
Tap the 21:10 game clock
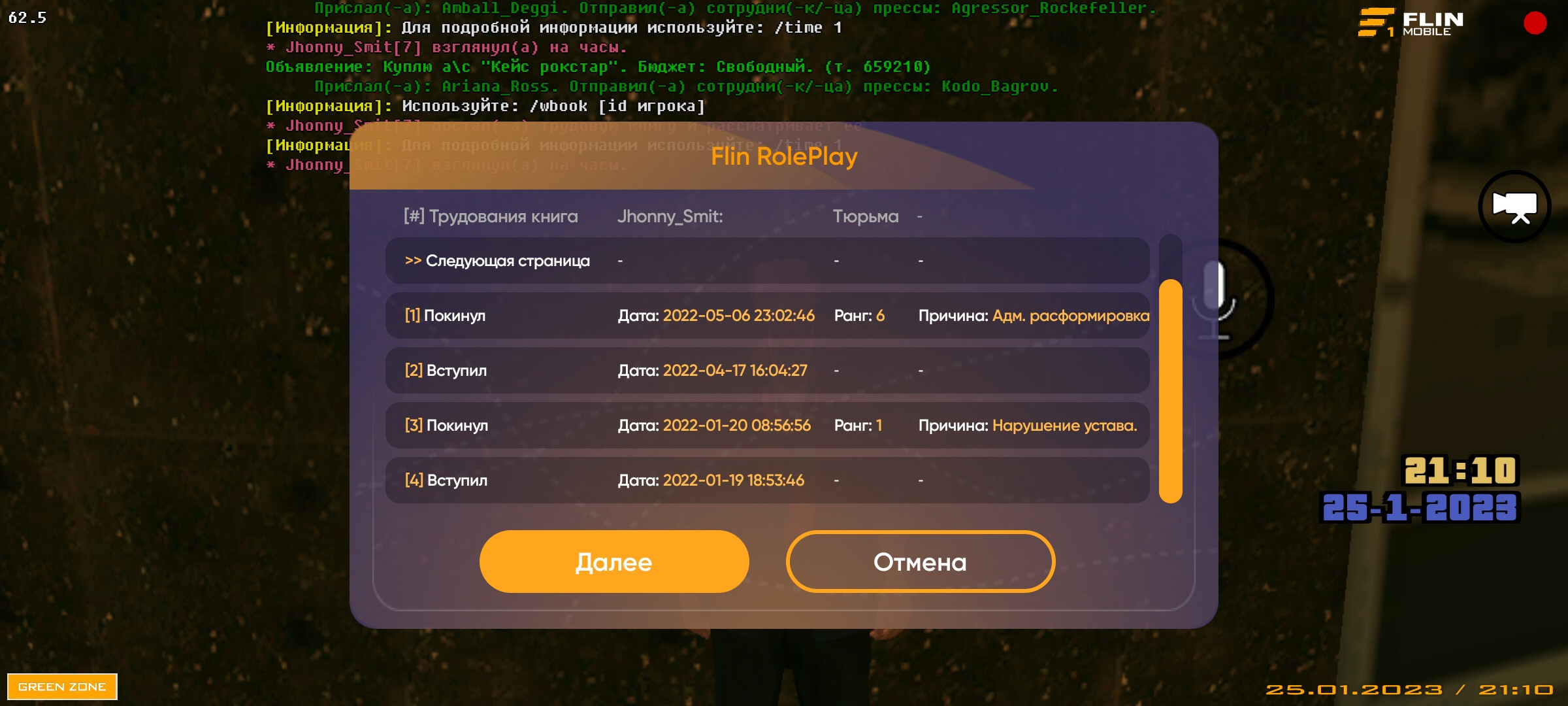(1460, 471)
